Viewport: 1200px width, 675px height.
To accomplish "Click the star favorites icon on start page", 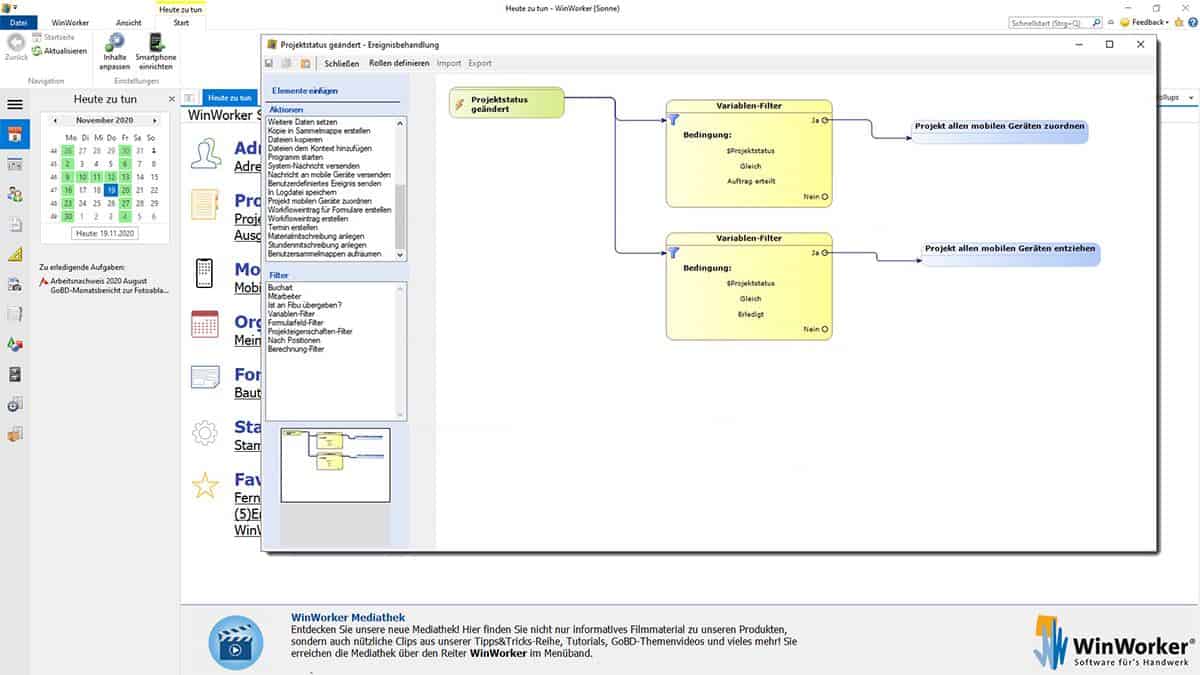I will click(205, 485).
